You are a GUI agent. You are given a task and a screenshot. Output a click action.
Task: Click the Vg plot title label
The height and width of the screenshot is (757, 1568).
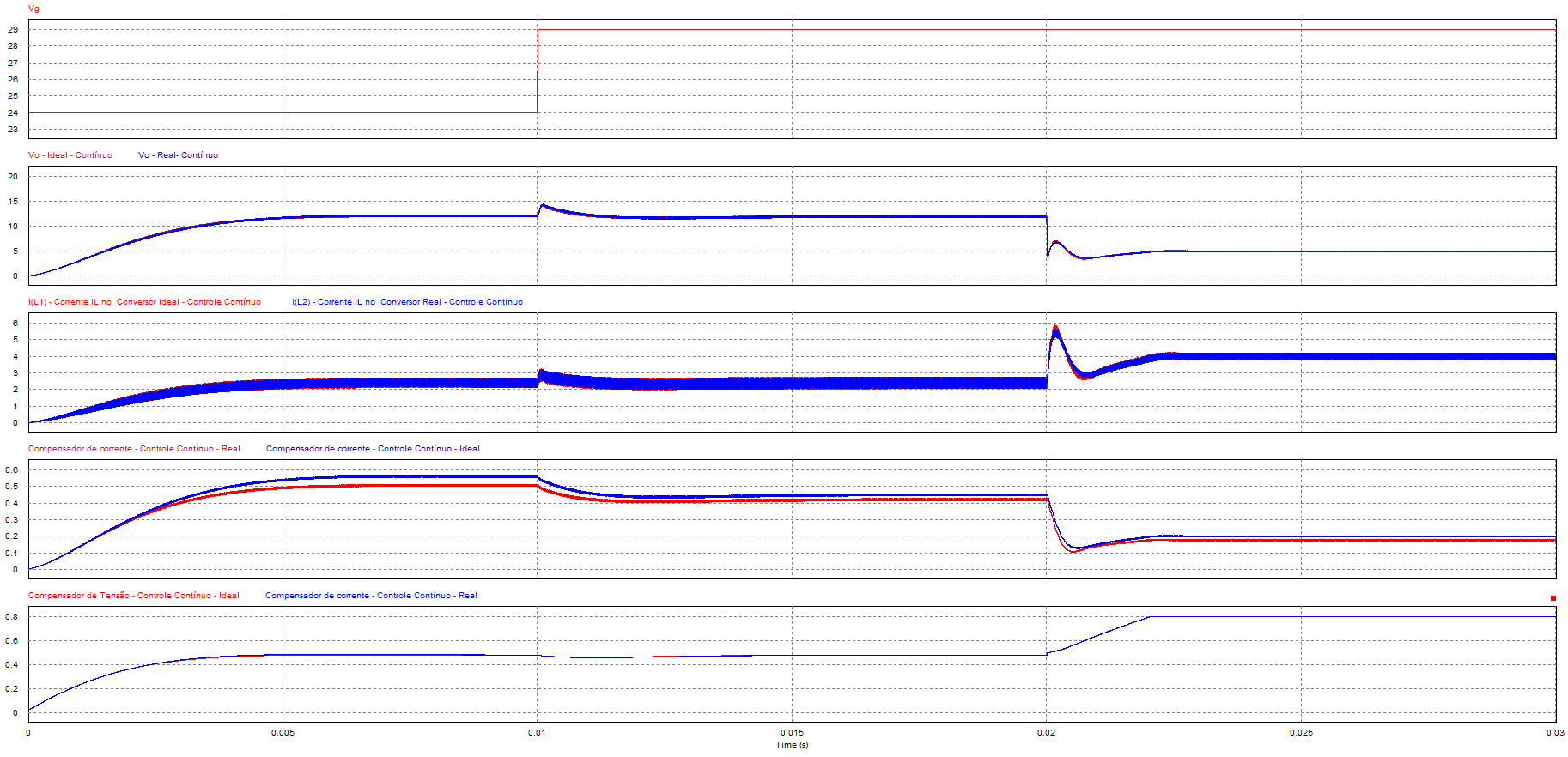[33, 9]
